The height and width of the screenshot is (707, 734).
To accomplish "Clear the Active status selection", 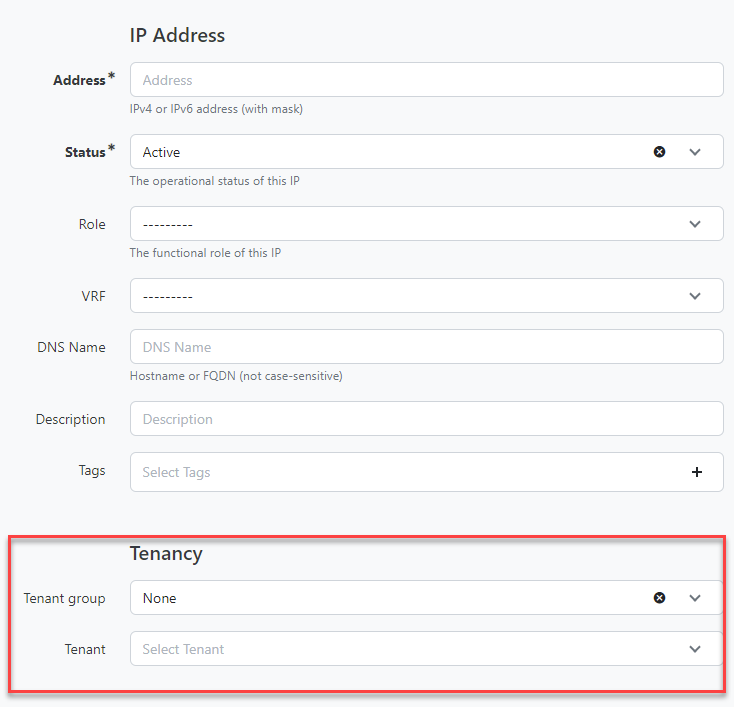I will coord(659,152).
